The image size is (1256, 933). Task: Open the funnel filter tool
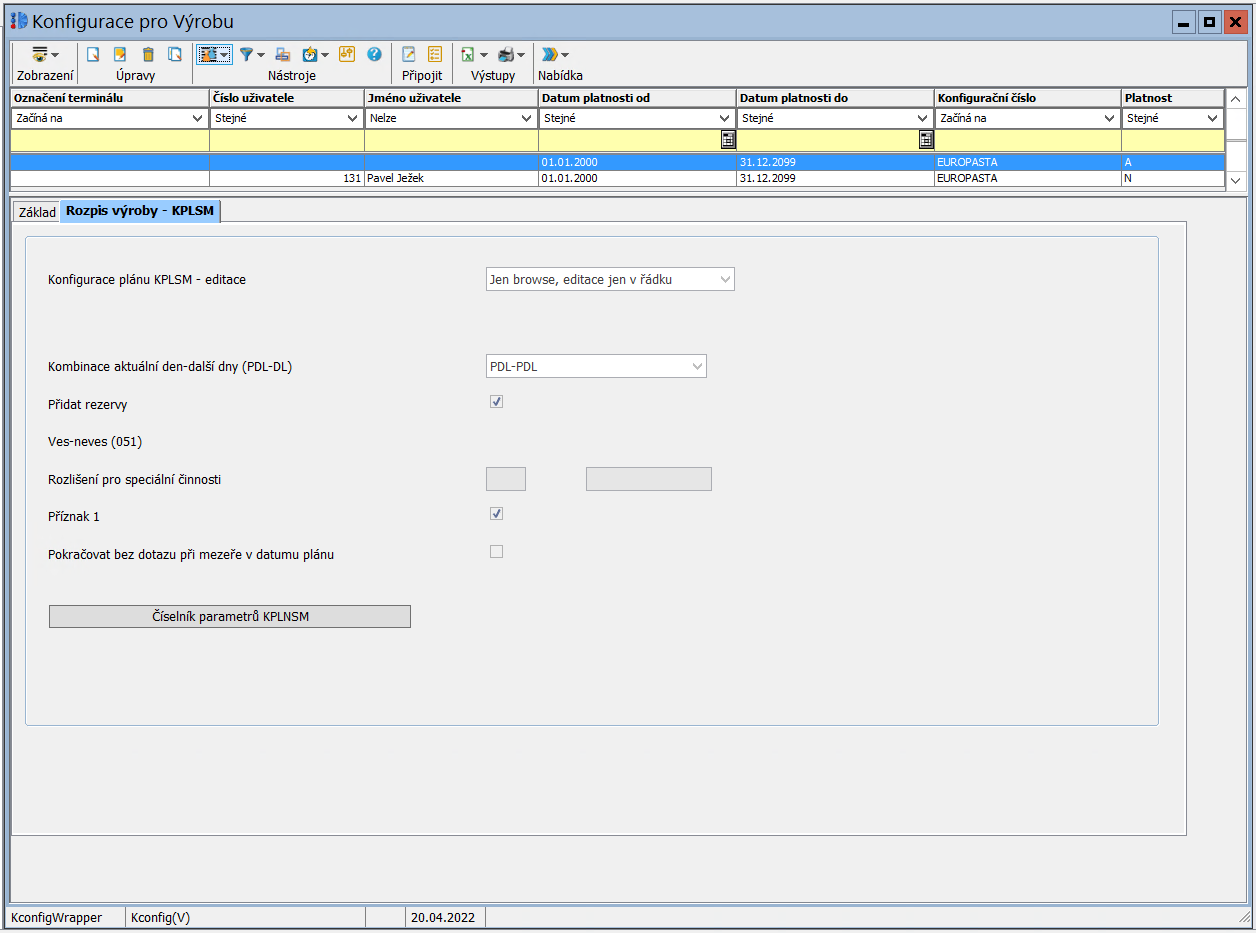[x=247, y=55]
